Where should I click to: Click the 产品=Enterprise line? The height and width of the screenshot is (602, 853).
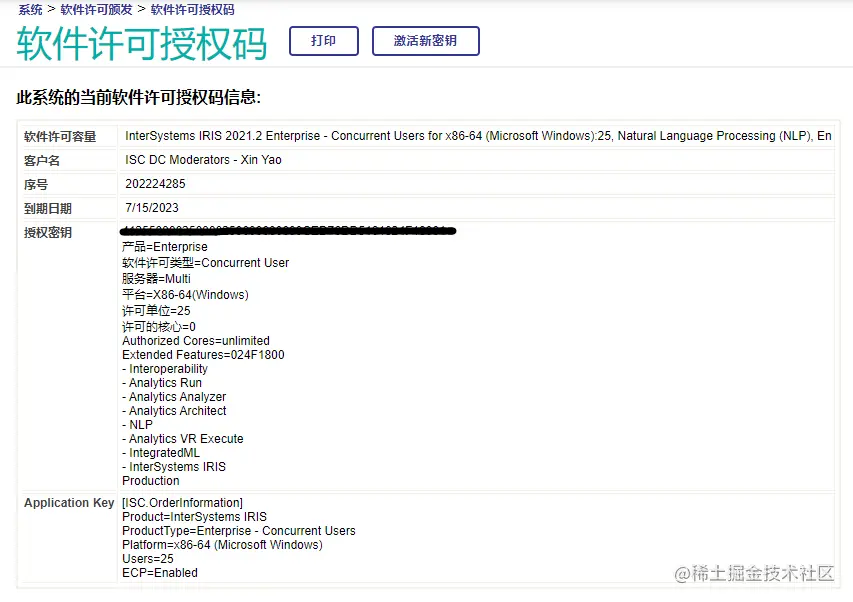coord(165,247)
